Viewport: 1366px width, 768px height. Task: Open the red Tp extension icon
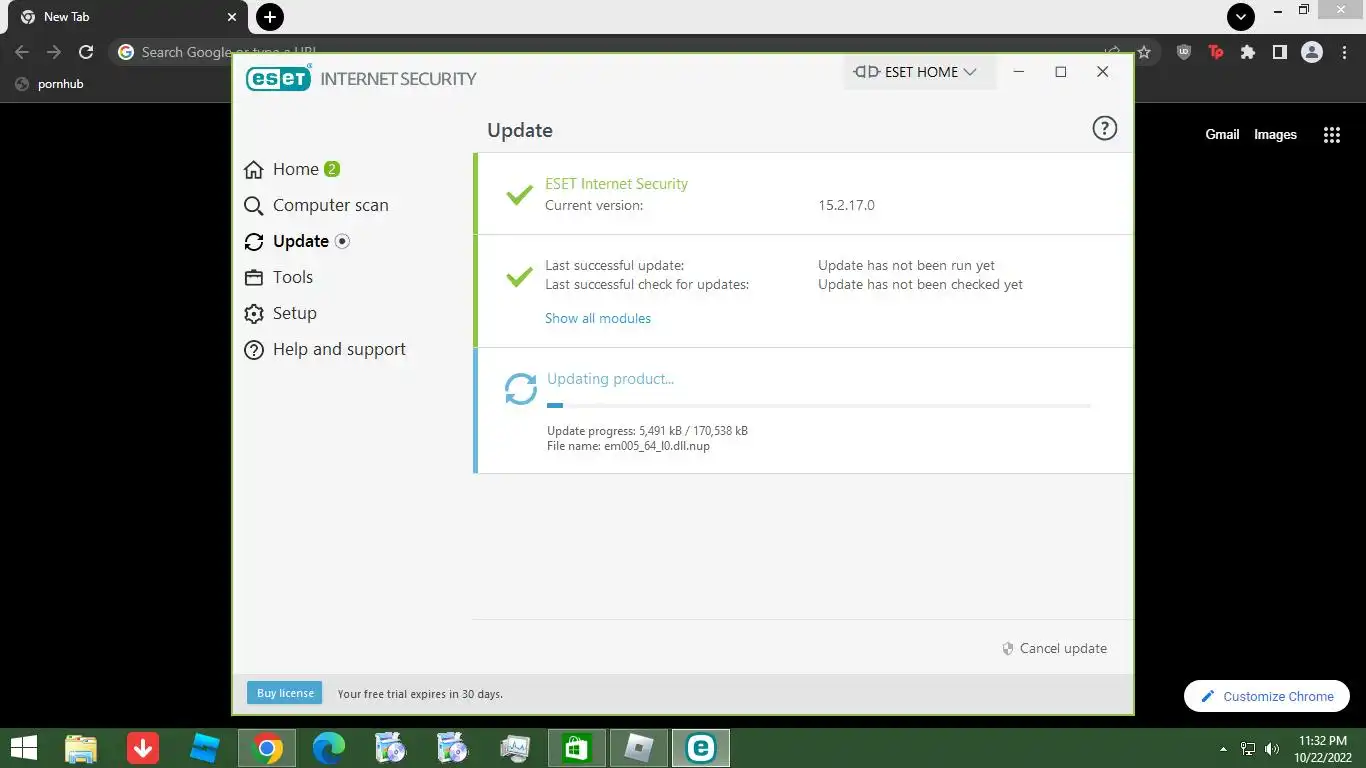(1216, 52)
